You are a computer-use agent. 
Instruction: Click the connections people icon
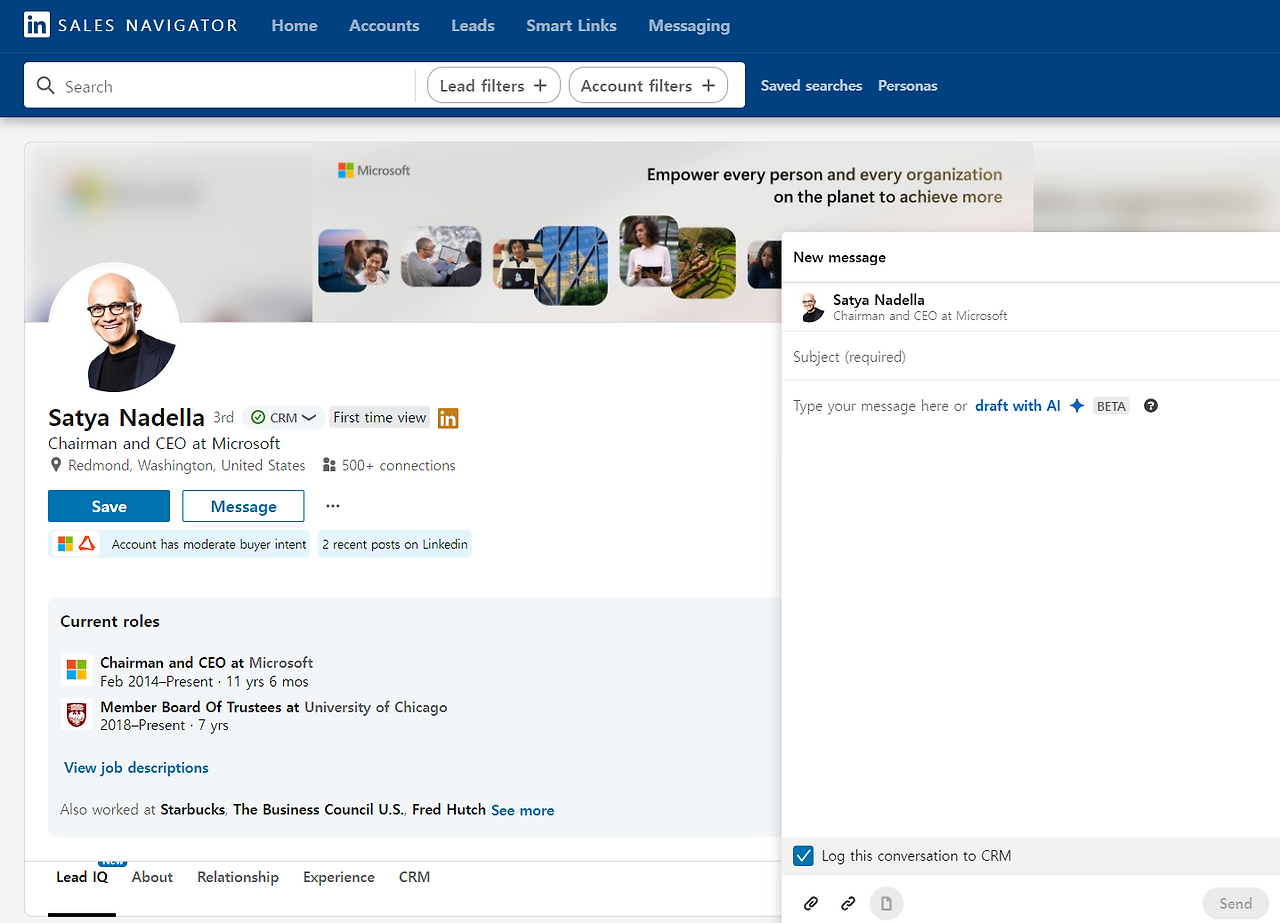coord(329,465)
